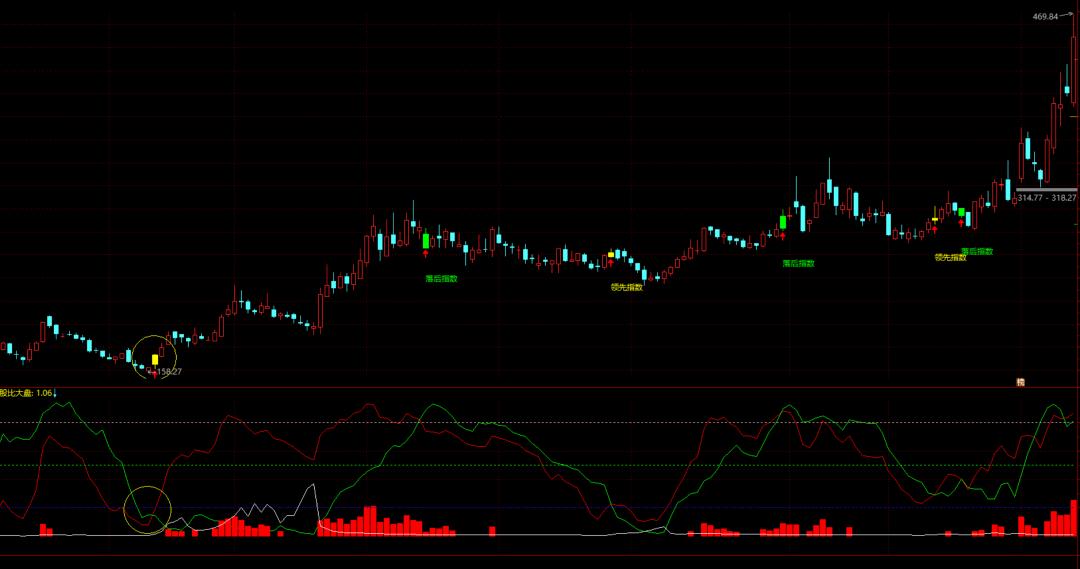Click the white dashed reference line in indicator panel
This screenshot has width=1080, height=569.
[x=537, y=422]
